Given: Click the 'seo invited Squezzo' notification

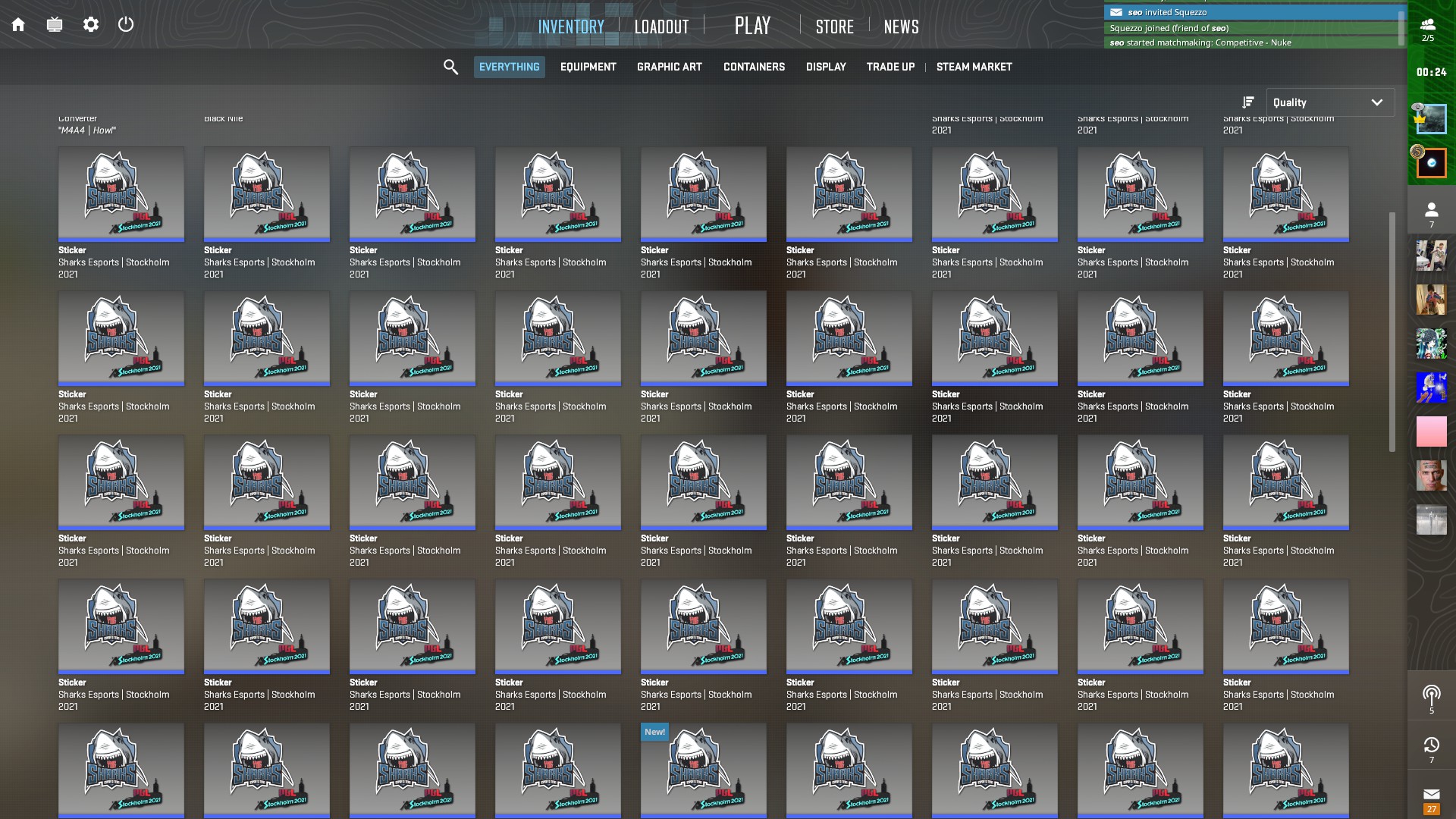Looking at the screenshot, I should tap(1251, 12).
